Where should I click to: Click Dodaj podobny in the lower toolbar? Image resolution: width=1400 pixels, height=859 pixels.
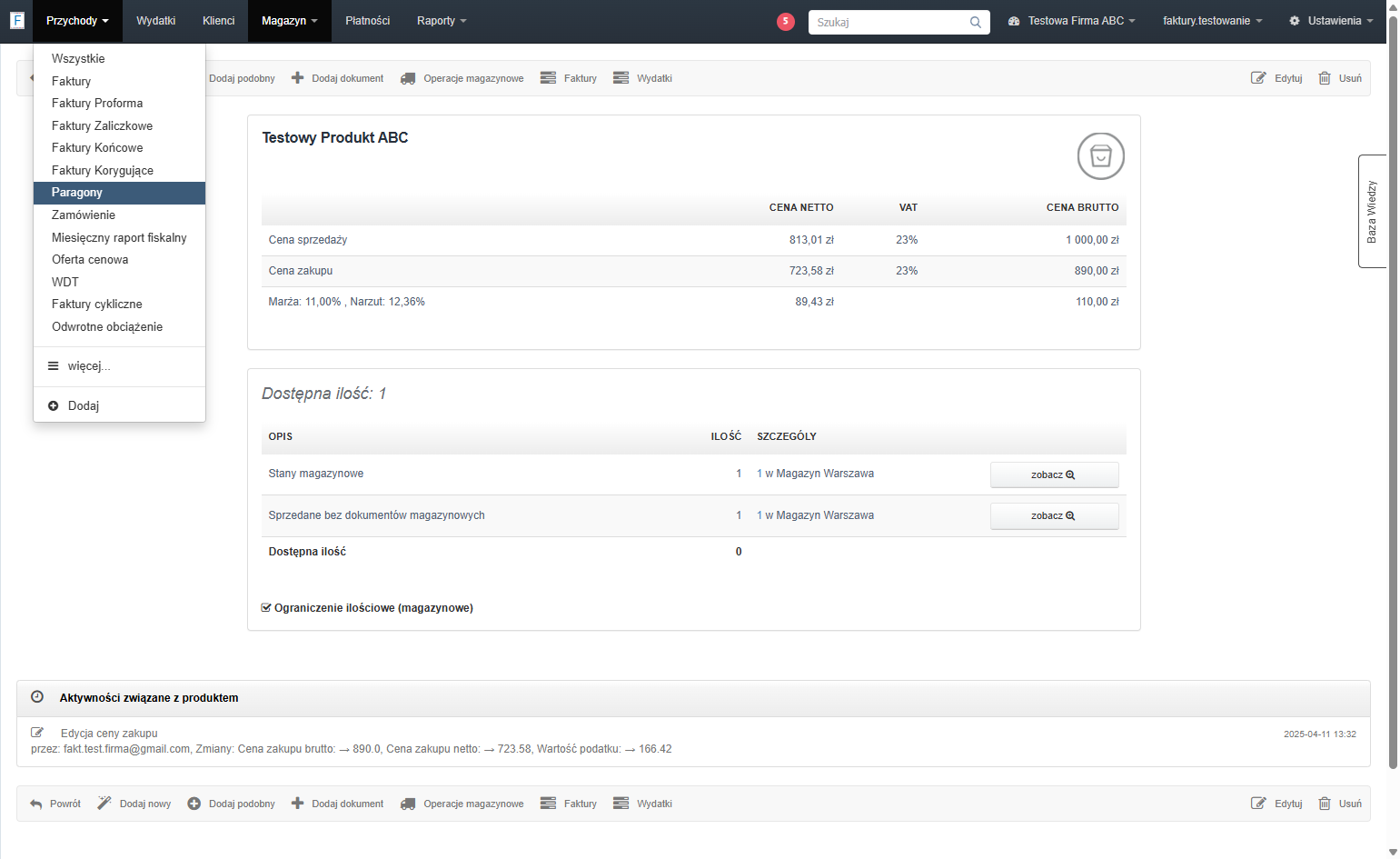pos(232,804)
